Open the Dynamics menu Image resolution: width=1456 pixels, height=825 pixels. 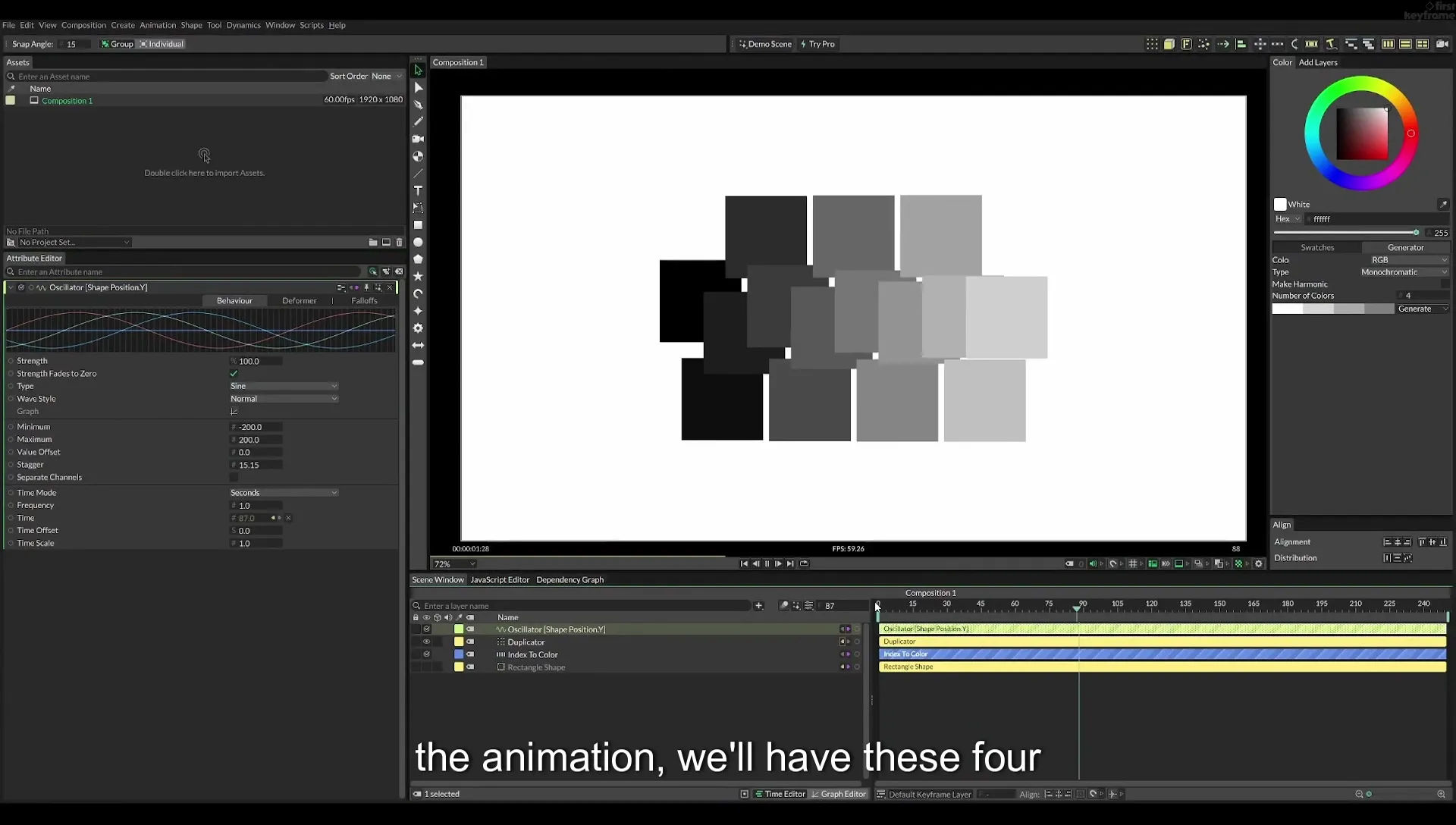(243, 25)
